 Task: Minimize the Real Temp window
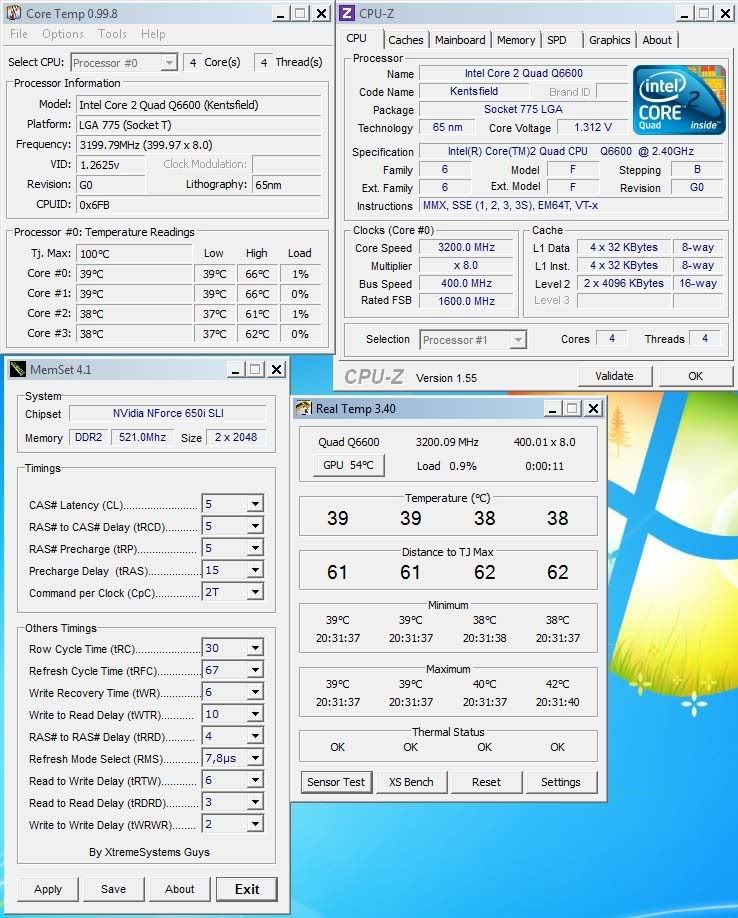(552, 408)
